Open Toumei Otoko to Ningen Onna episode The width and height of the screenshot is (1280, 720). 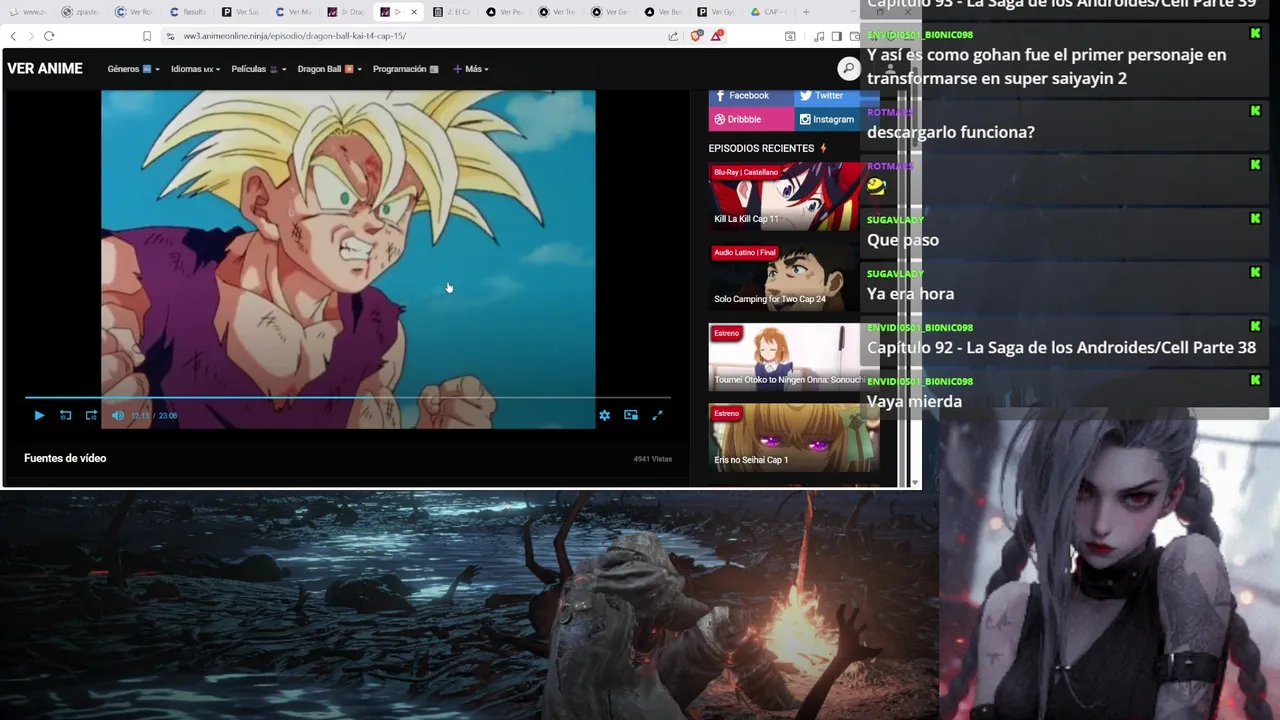[x=784, y=356]
